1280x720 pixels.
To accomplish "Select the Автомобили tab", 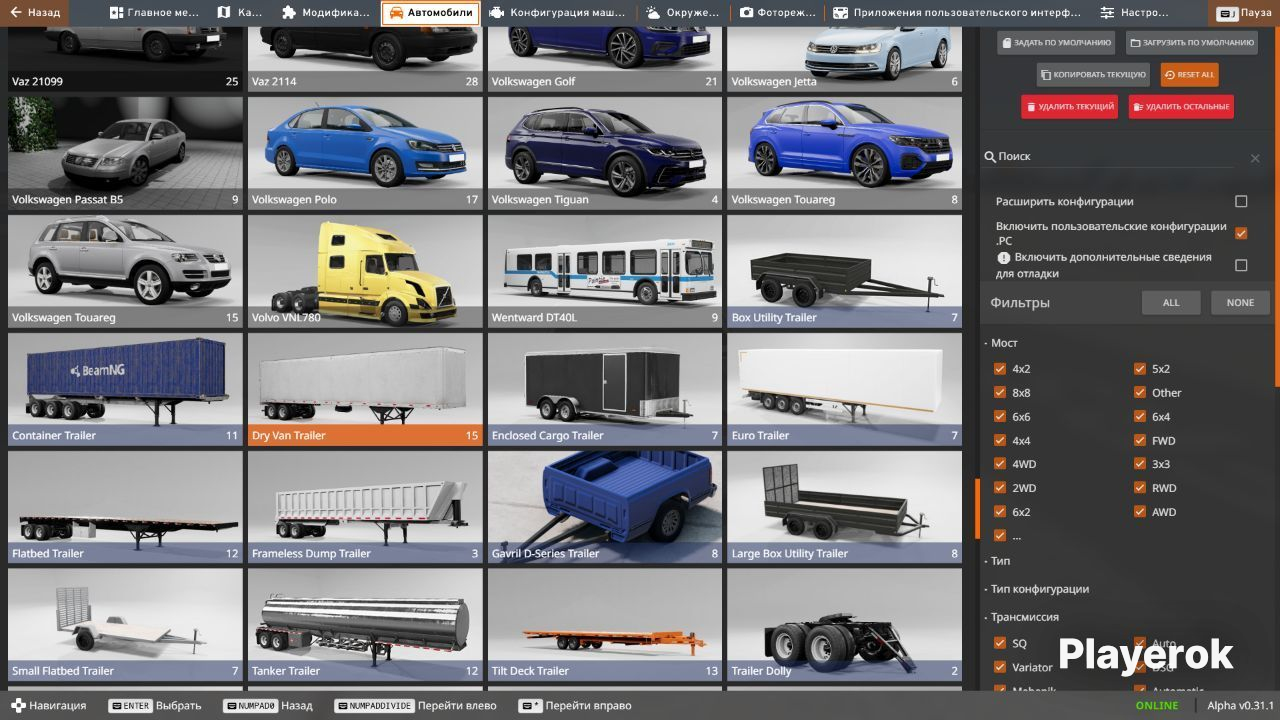I will (x=430, y=13).
